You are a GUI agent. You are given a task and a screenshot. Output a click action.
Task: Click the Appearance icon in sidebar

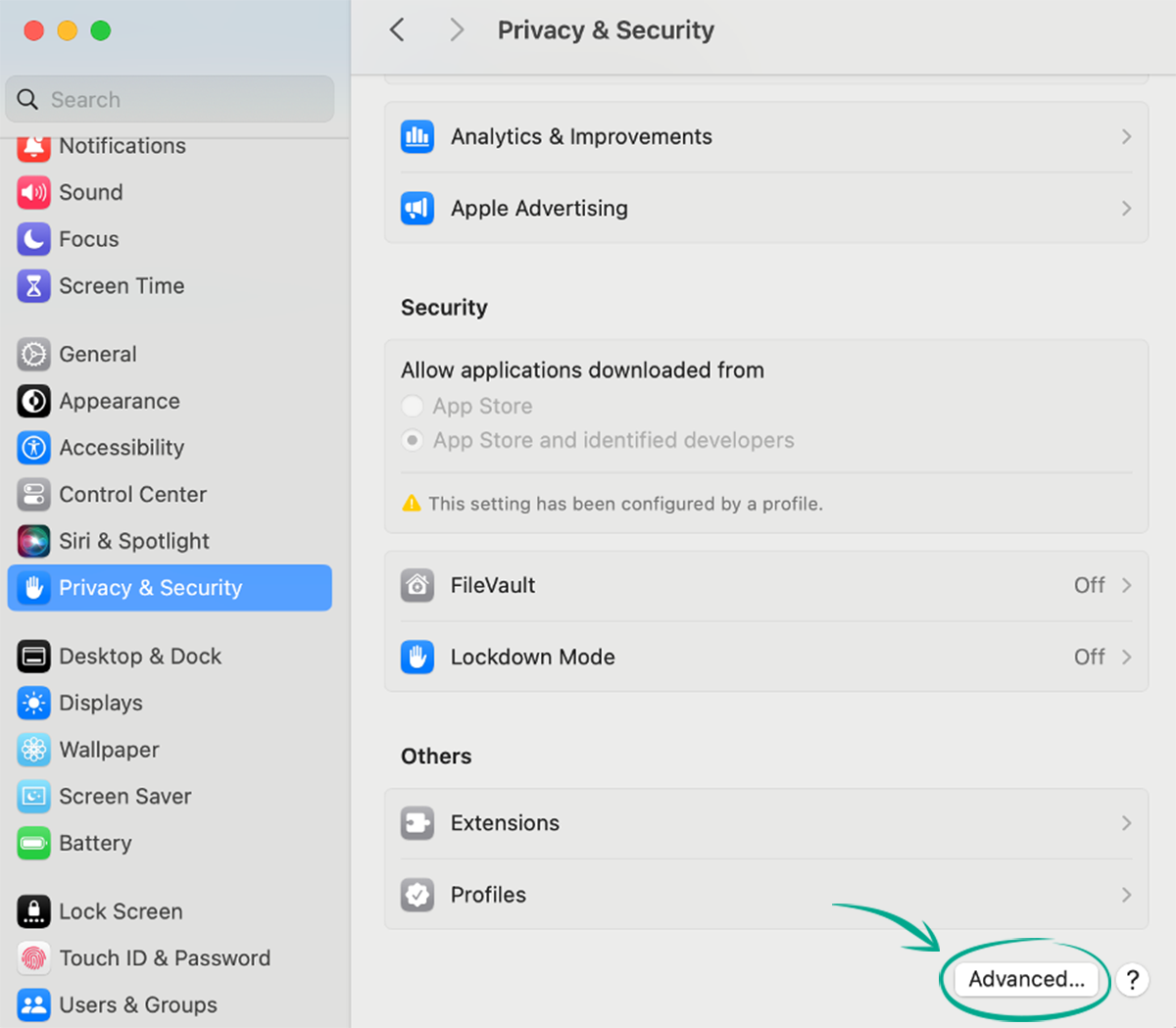[x=33, y=401]
